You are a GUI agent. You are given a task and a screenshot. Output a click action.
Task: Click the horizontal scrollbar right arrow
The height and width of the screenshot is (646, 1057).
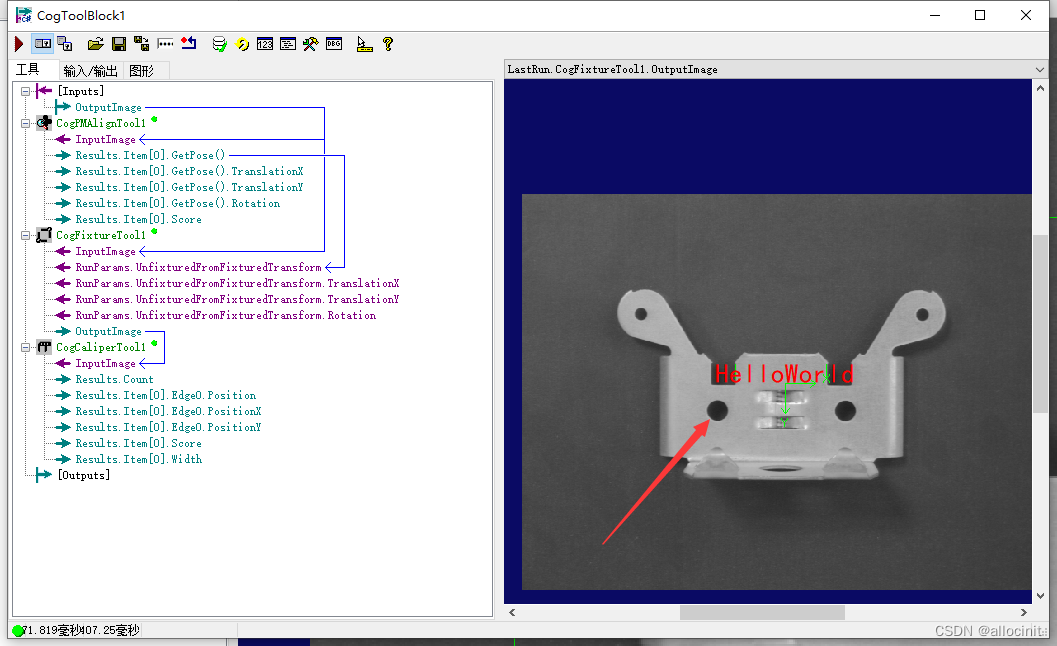click(1023, 612)
